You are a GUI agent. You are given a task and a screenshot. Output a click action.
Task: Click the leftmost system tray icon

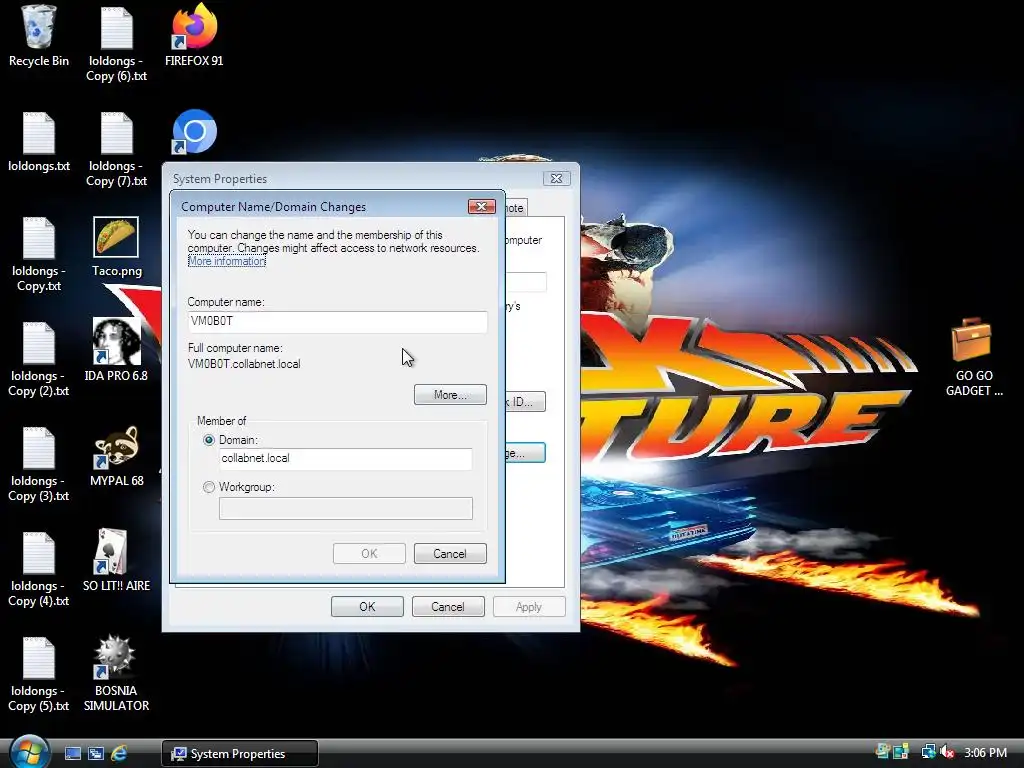click(x=883, y=752)
